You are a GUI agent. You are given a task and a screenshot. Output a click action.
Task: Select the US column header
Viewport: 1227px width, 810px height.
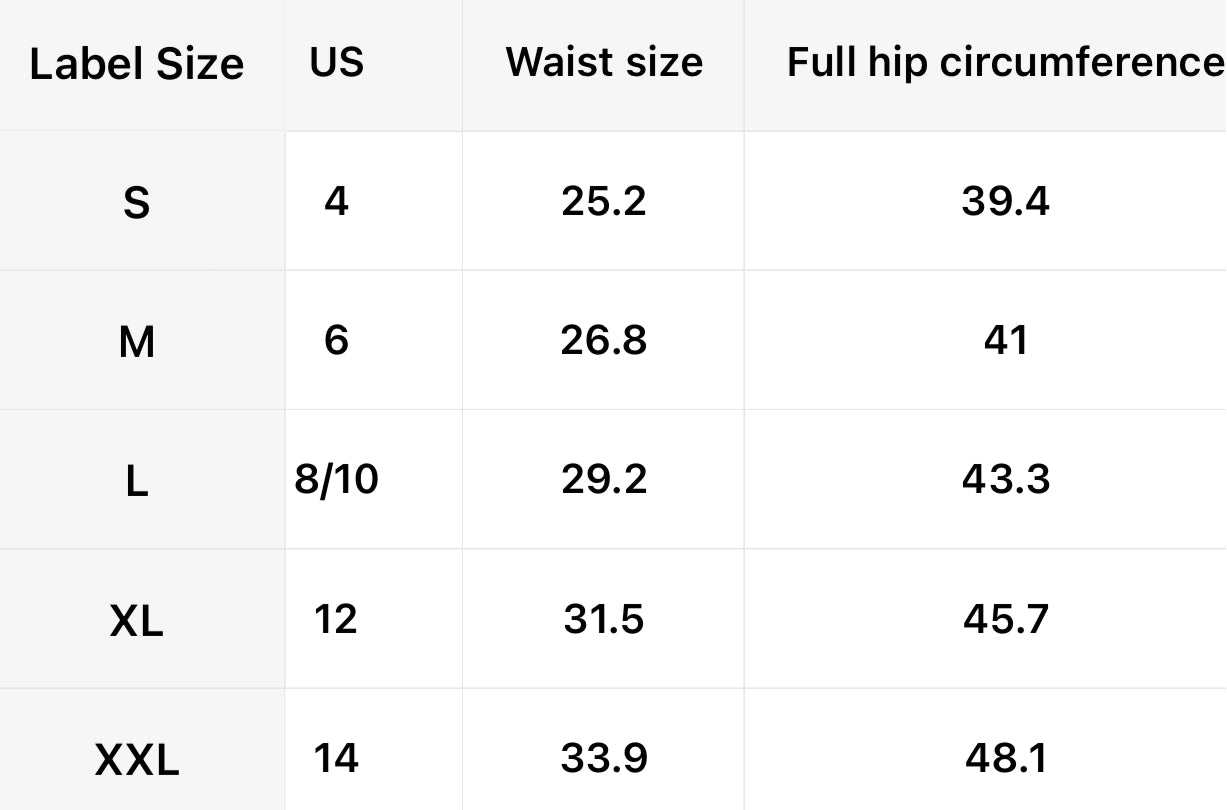[x=336, y=62]
